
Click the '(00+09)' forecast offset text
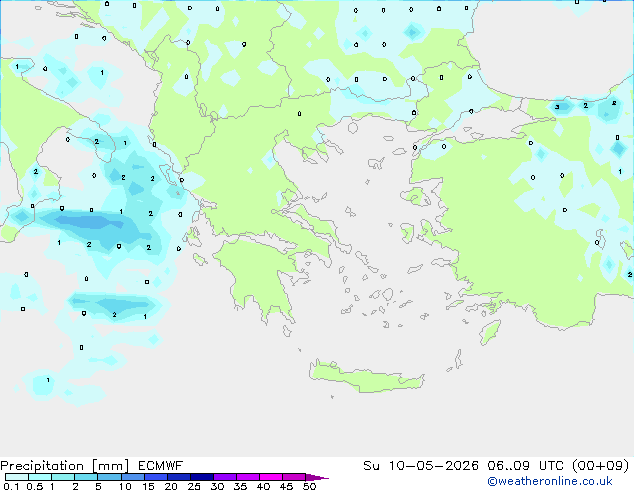click(601, 466)
